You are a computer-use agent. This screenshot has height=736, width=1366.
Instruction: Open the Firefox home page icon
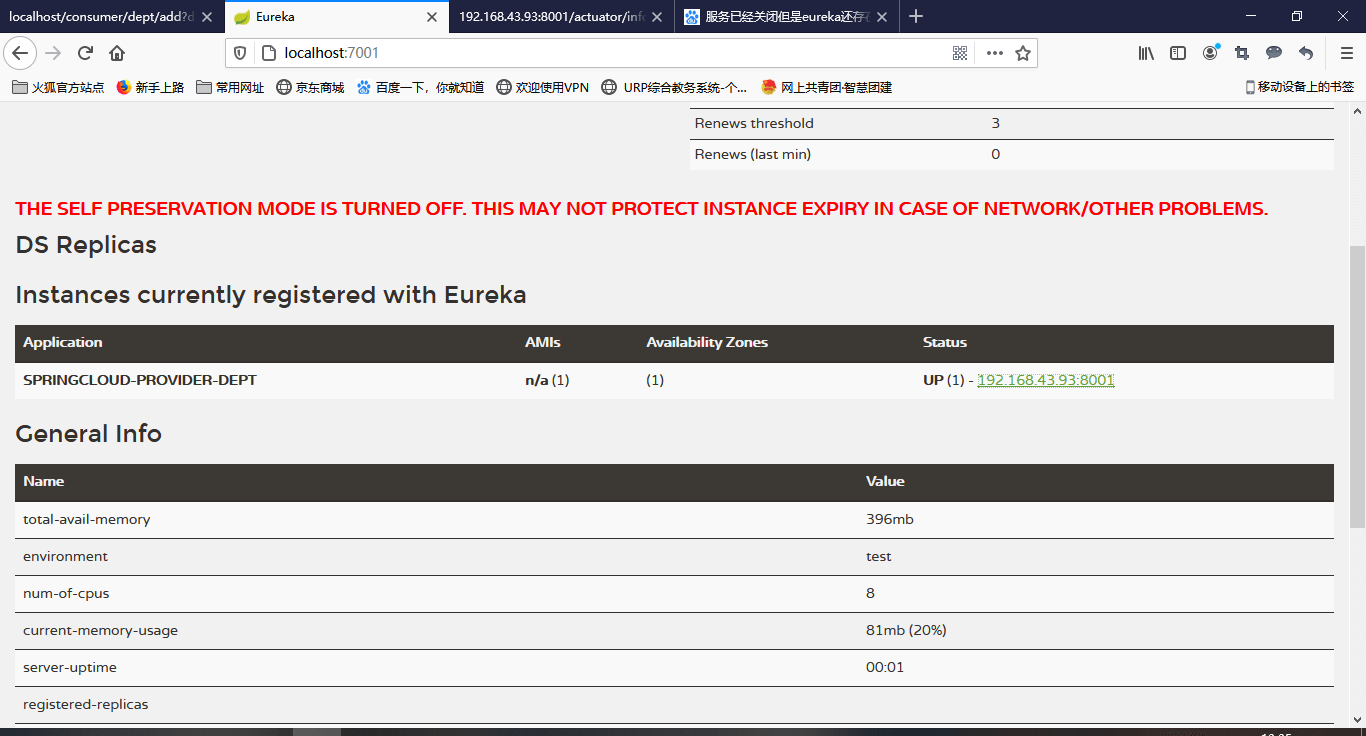(x=117, y=53)
